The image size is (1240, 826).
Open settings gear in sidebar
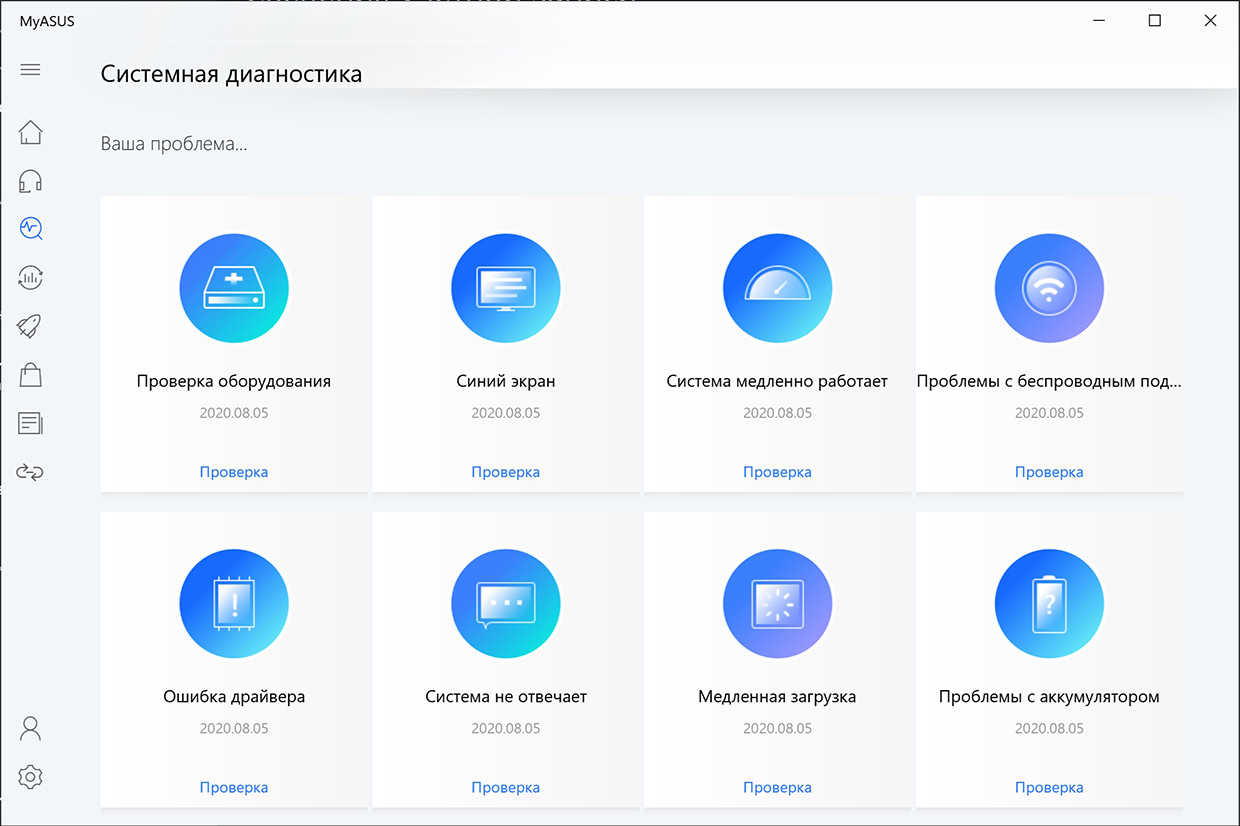(30, 776)
